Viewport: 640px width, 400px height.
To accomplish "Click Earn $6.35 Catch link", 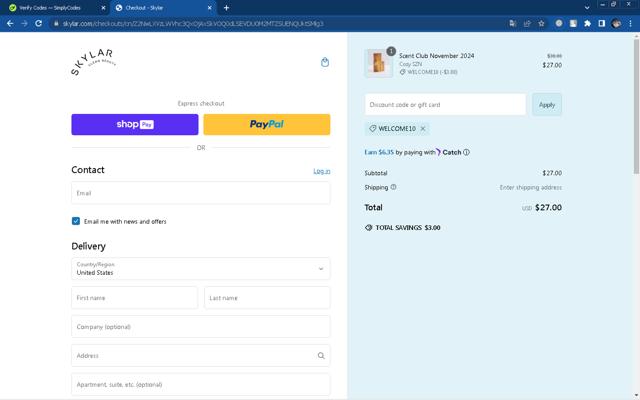I will pos(379,152).
